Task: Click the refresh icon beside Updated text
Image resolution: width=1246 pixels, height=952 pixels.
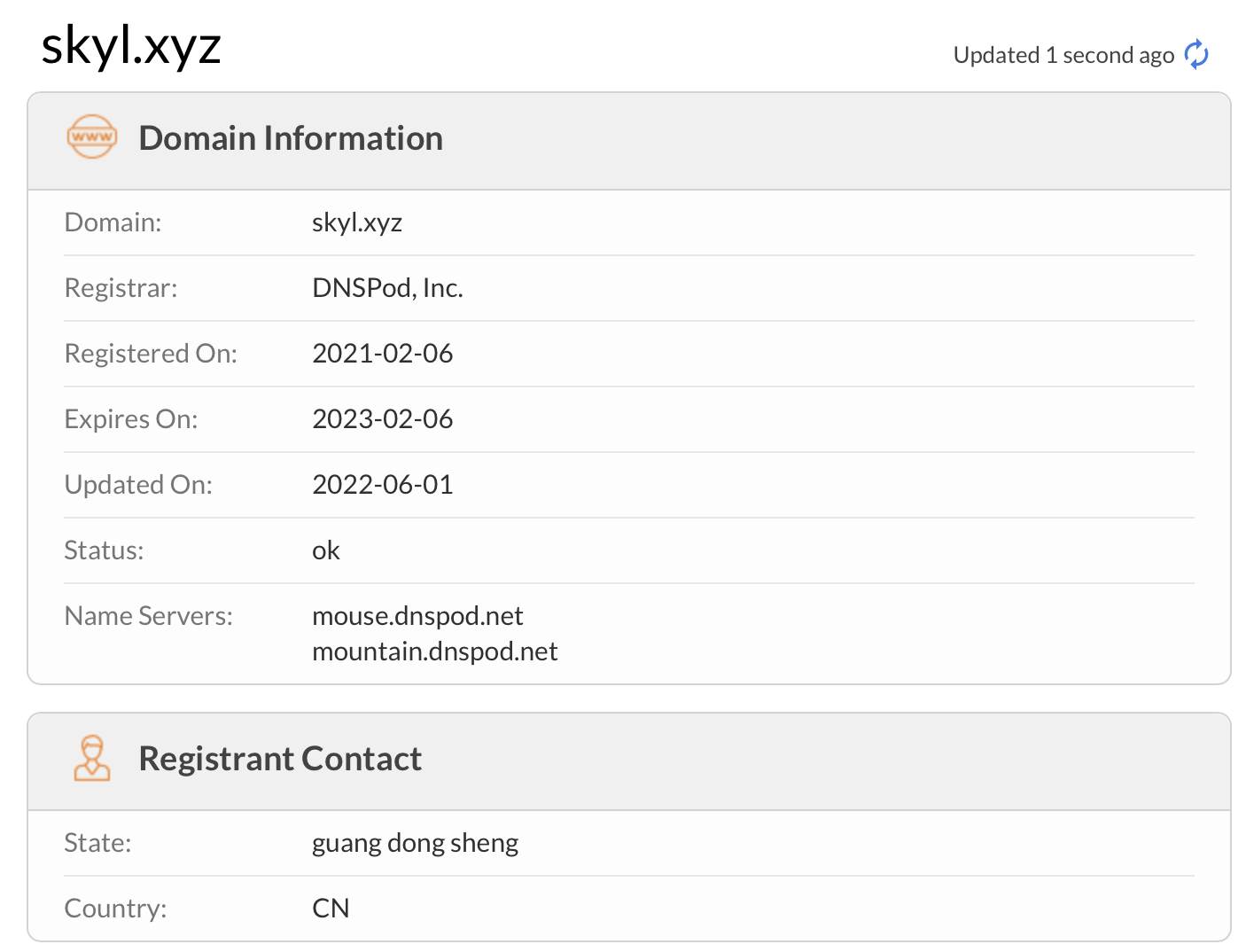Action: (x=1196, y=55)
